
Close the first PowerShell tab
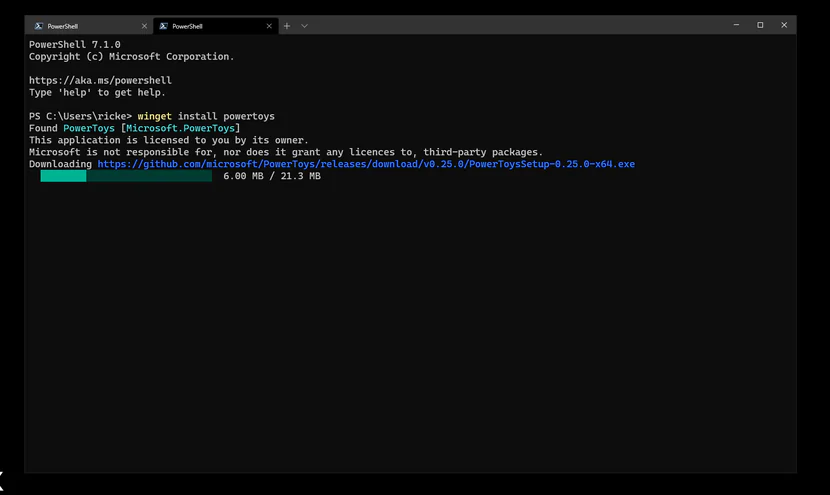(144, 26)
